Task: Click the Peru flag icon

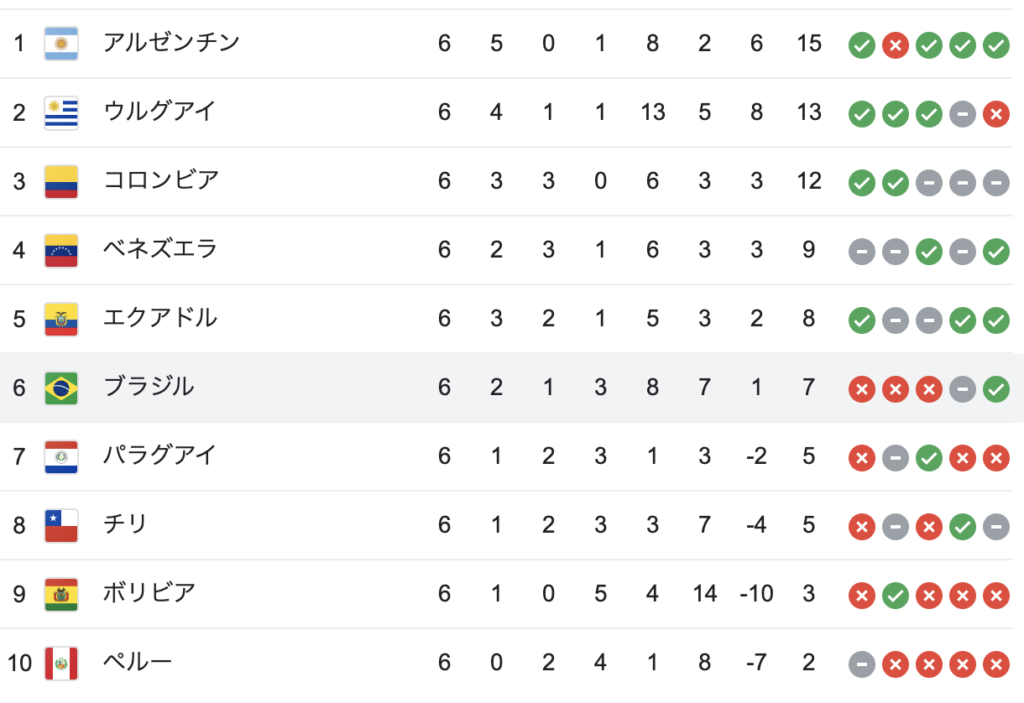Action: point(61,663)
